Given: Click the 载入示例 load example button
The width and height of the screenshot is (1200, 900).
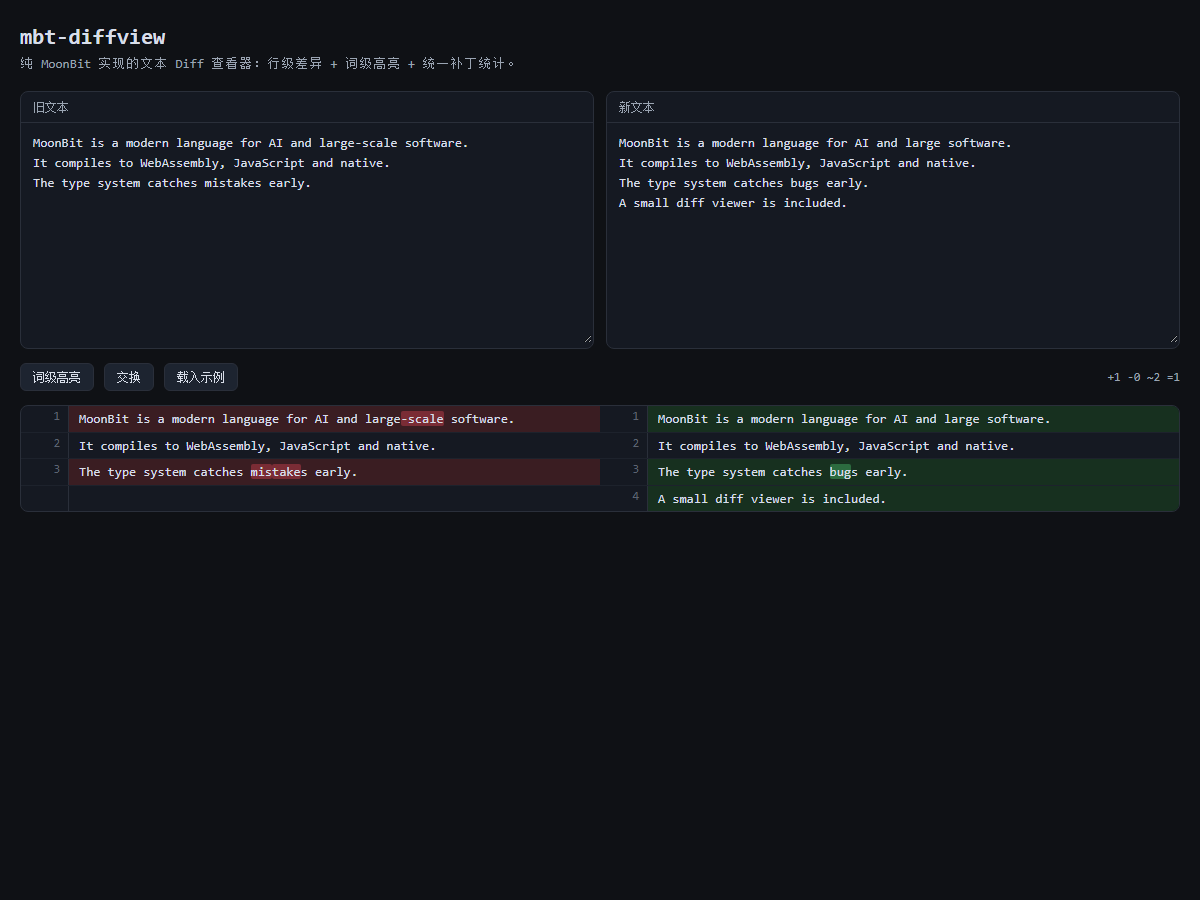Looking at the screenshot, I should pyautogui.click(x=201, y=377).
